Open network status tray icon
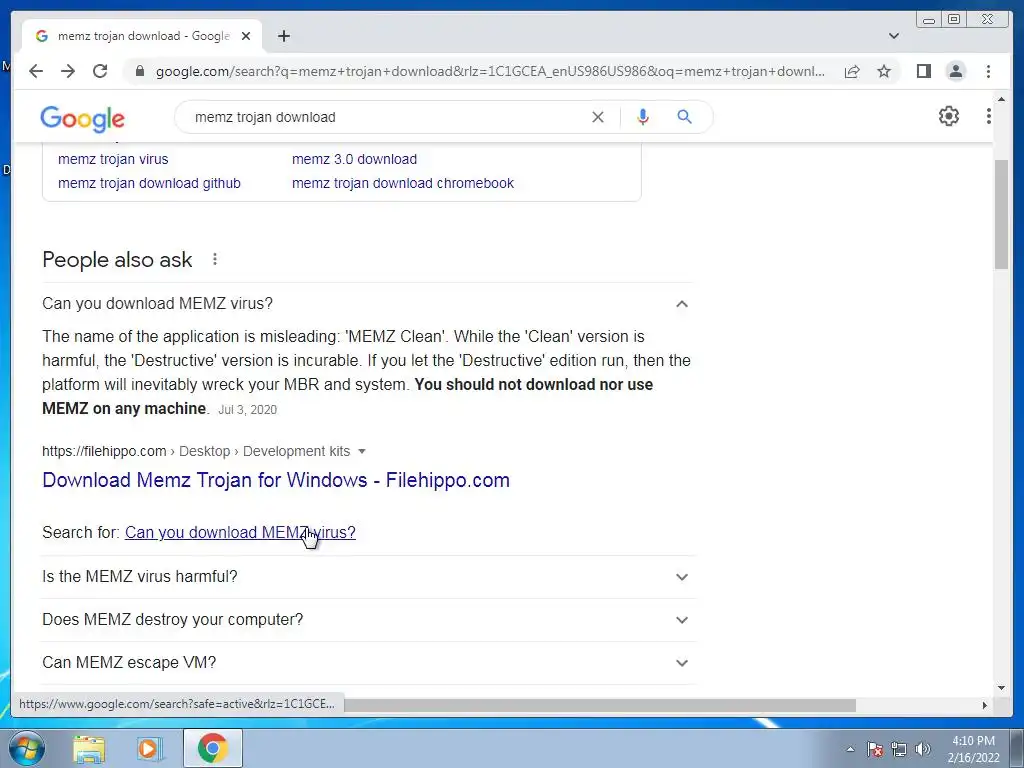This screenshot has height=768, width=1024. click(899, 749)
